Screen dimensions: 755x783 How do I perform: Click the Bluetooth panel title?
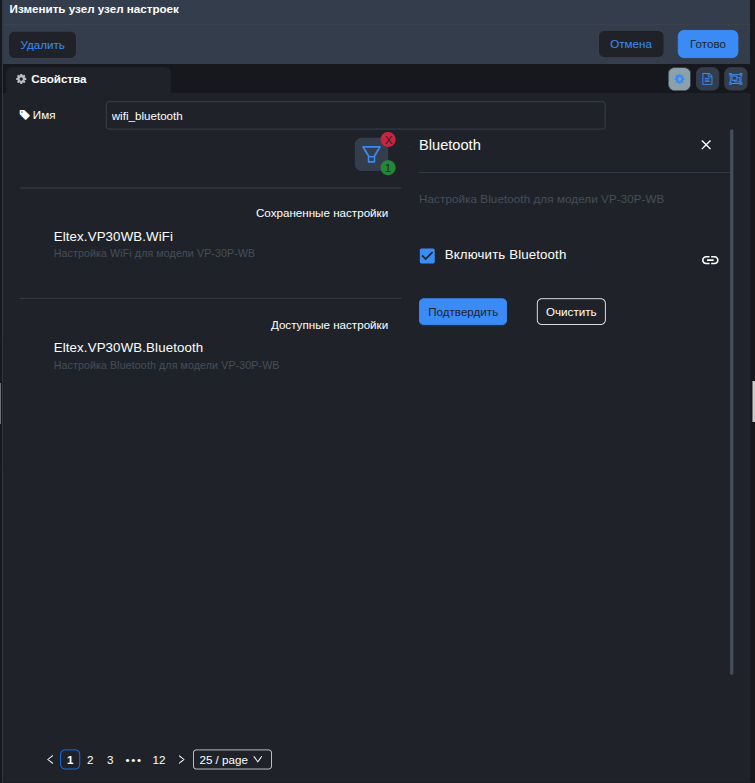450,145
